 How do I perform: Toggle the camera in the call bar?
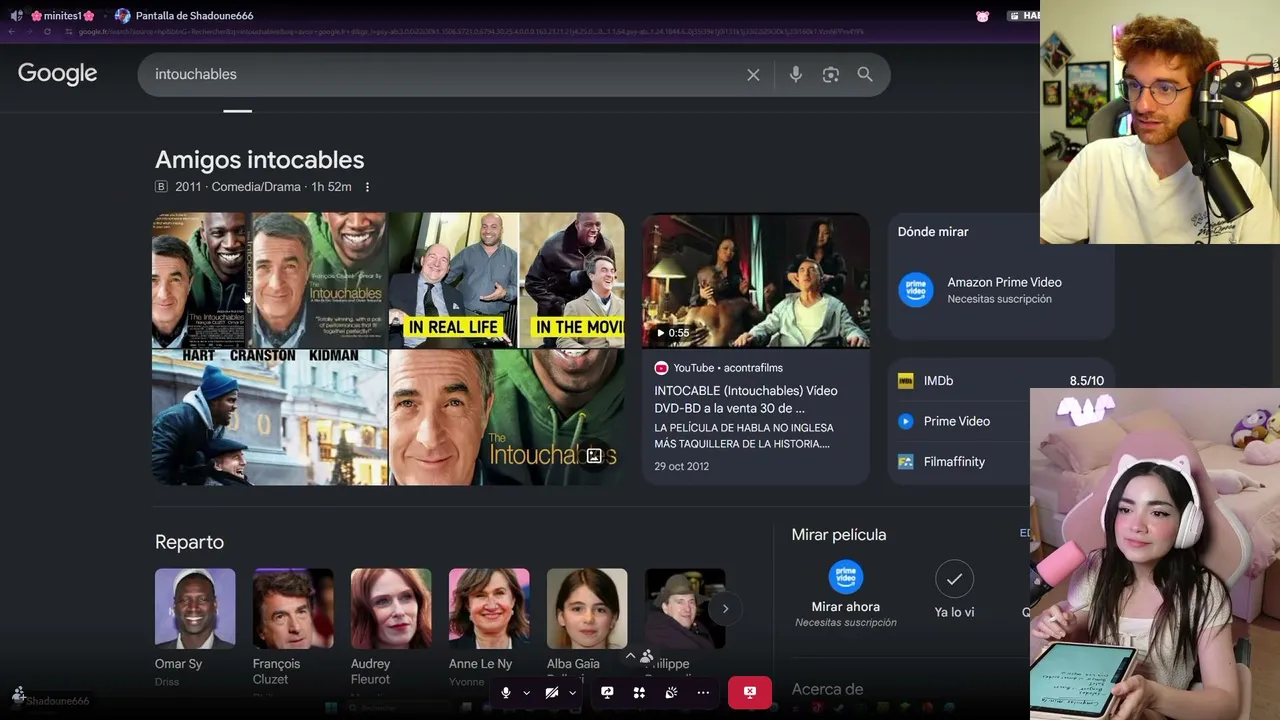[552, 692]
